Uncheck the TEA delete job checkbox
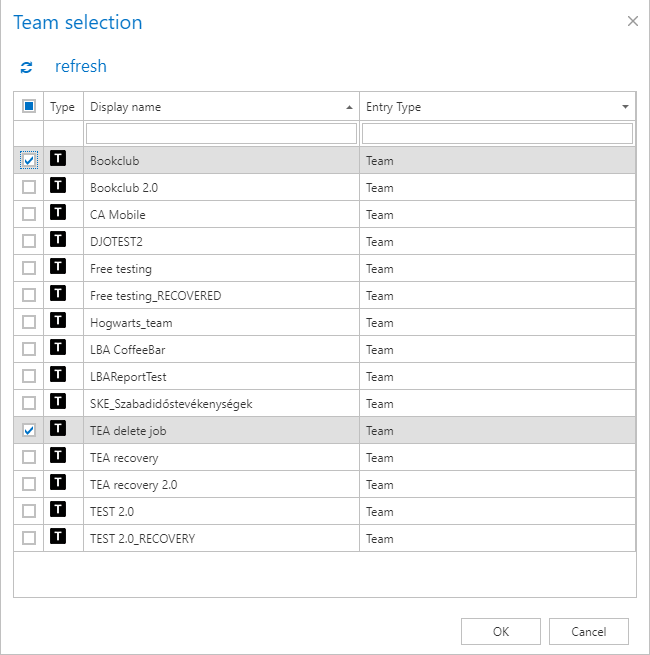The height and width of the screenshot is (655, 650). click(29, 430)
